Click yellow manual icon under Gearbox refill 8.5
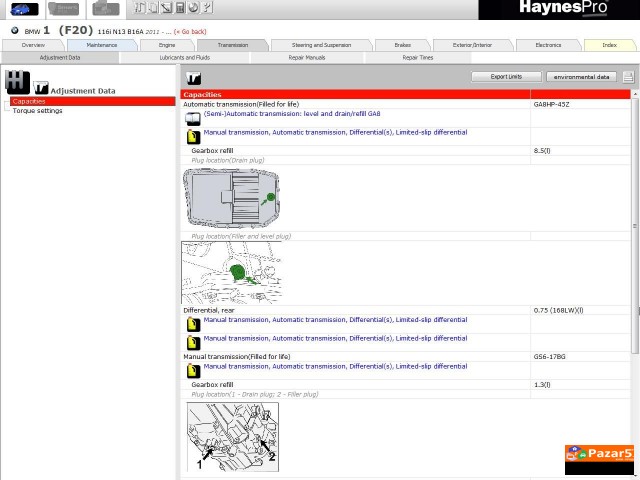The width and height of the screenshot is (640, 480). [194, 135]
